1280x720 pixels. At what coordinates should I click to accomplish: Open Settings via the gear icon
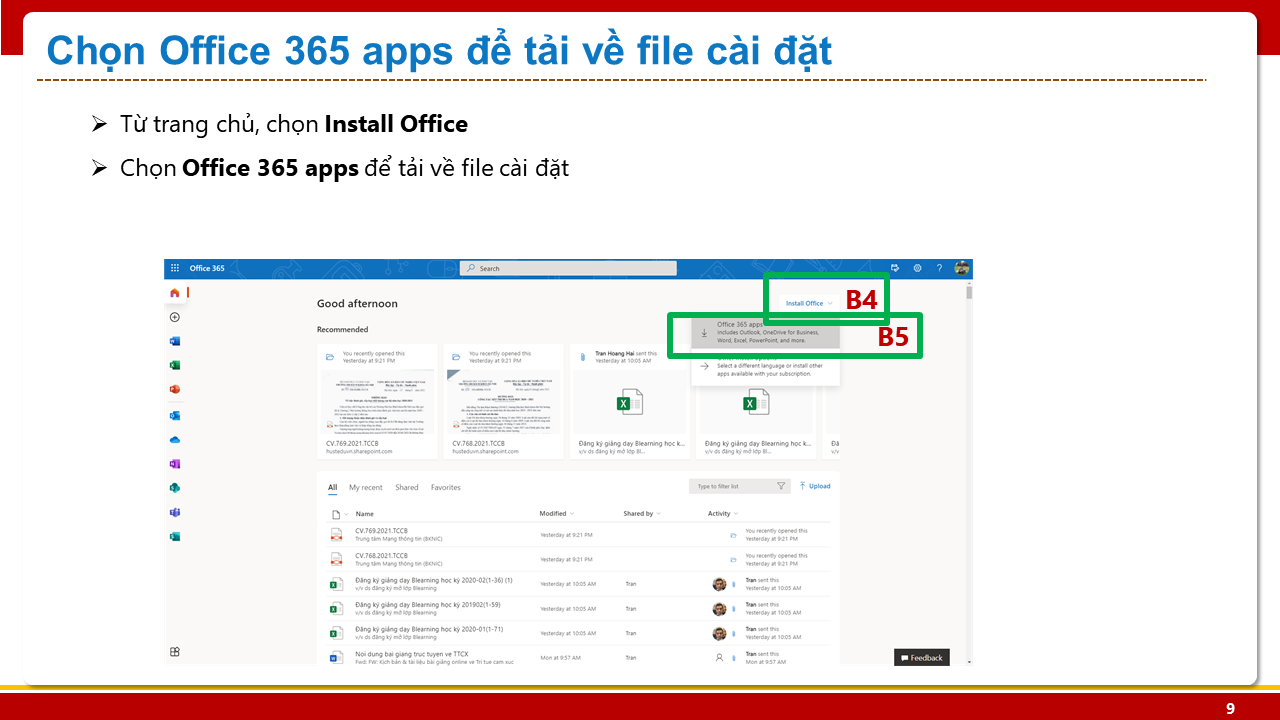pos(917,268)
